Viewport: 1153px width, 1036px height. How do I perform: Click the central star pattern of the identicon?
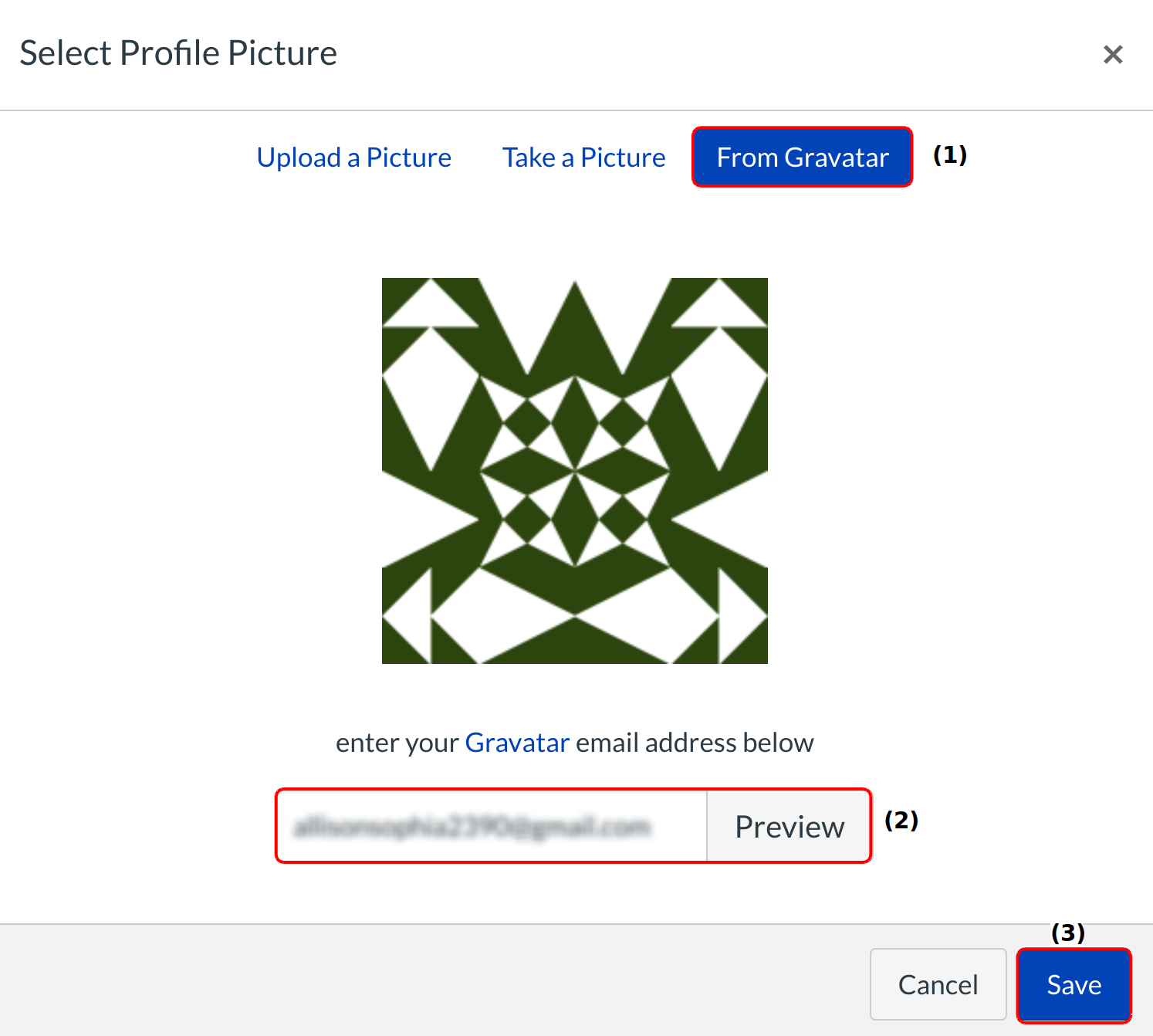tap(575, 469)
